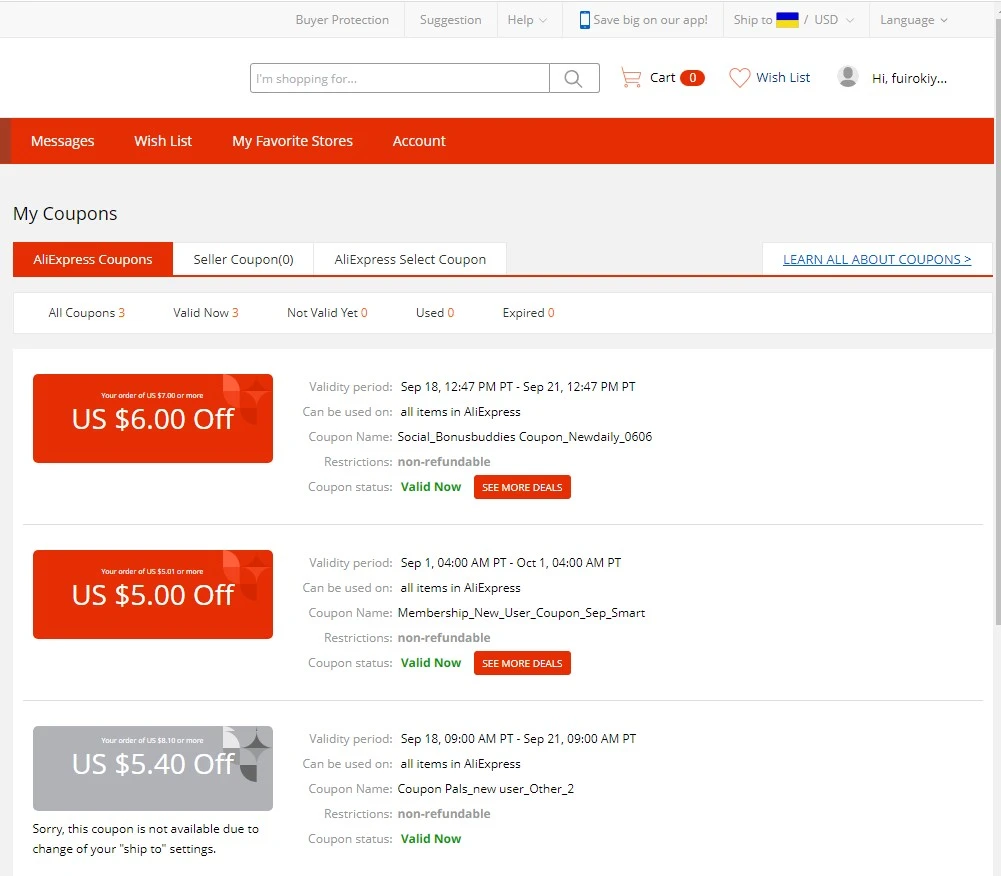Click the US $5.00 Off coupon card
The image size is (1001, 876).
coord(153,594)
